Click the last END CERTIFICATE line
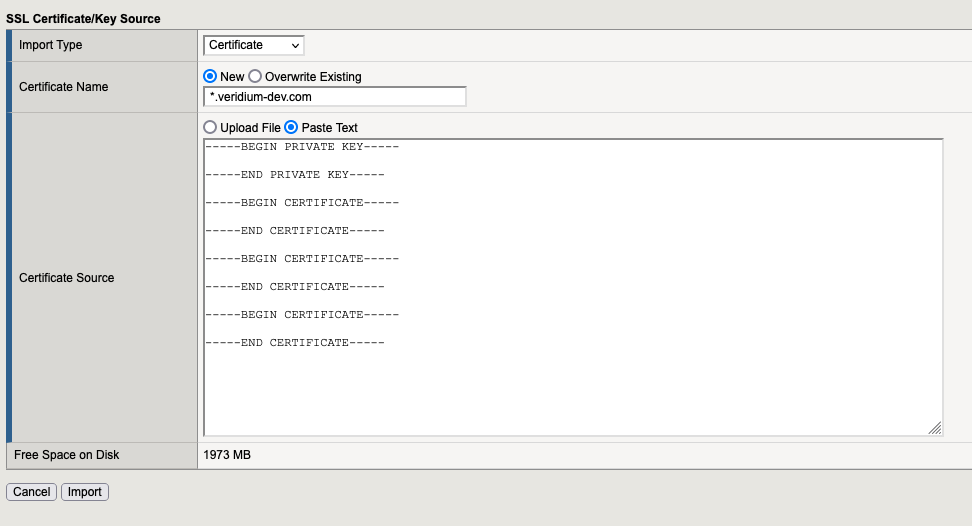Screen dimensions: 972x526 [x=294, y=343]
